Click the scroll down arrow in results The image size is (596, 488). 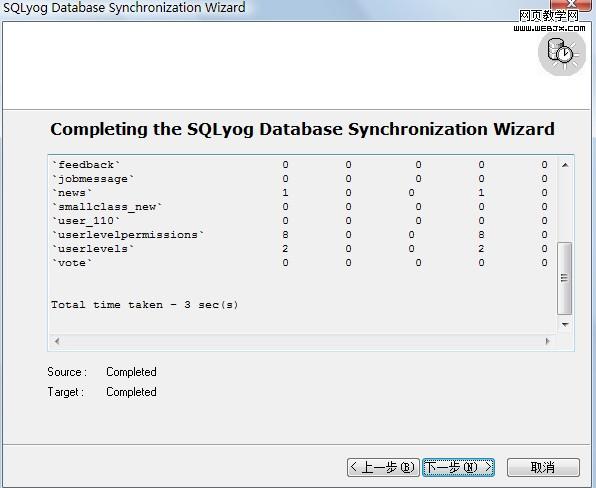click(565, 325)
